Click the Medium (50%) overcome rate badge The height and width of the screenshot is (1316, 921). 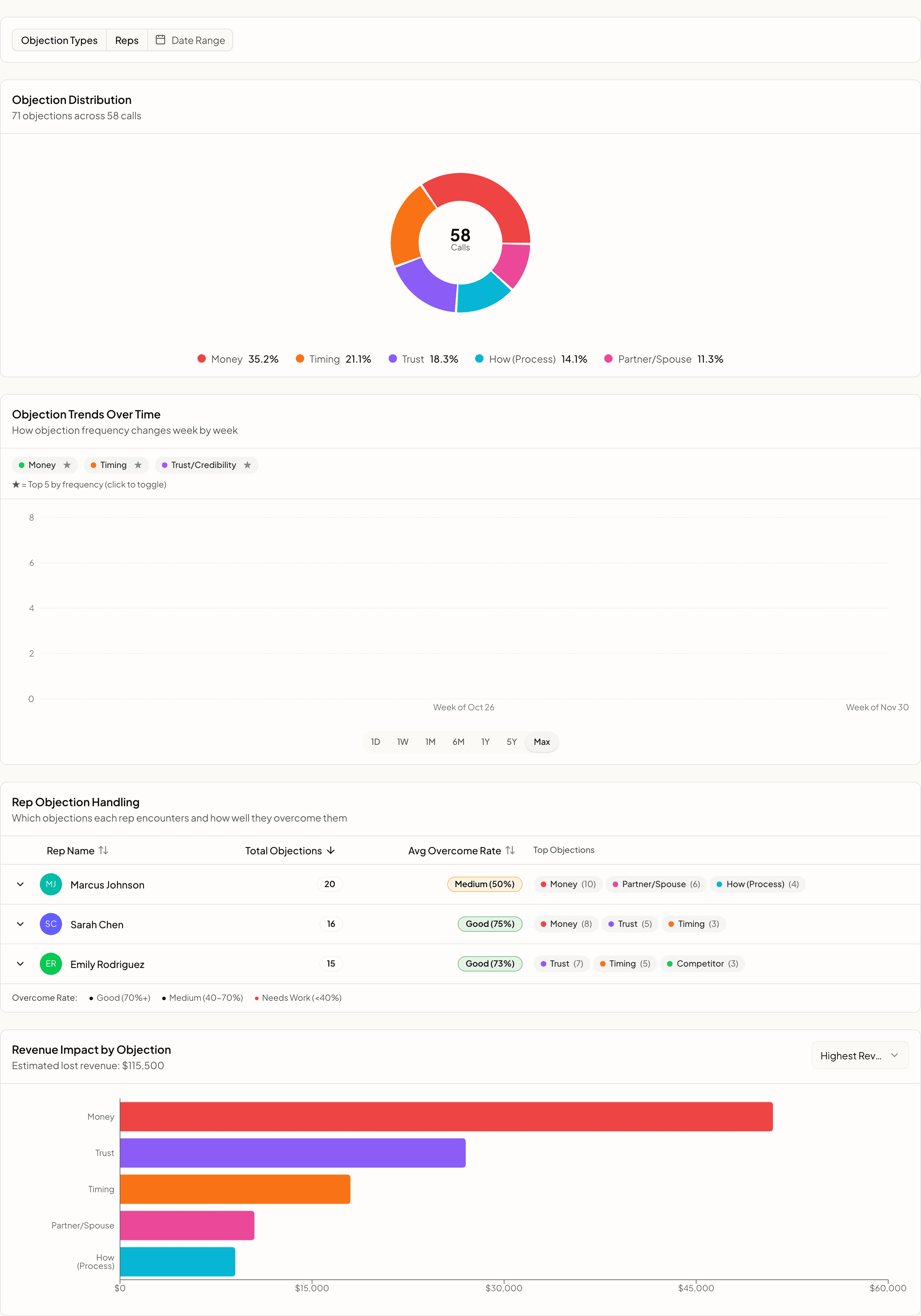click(x=485, y=884)
